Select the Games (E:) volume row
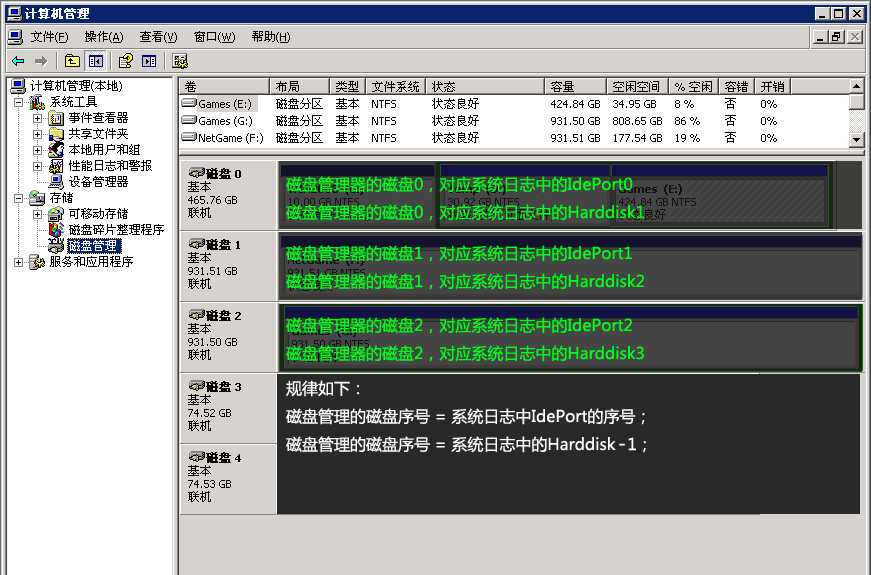The width and height of the screenshot is (871, 575). pyautogui.click(x=514, y=104)
